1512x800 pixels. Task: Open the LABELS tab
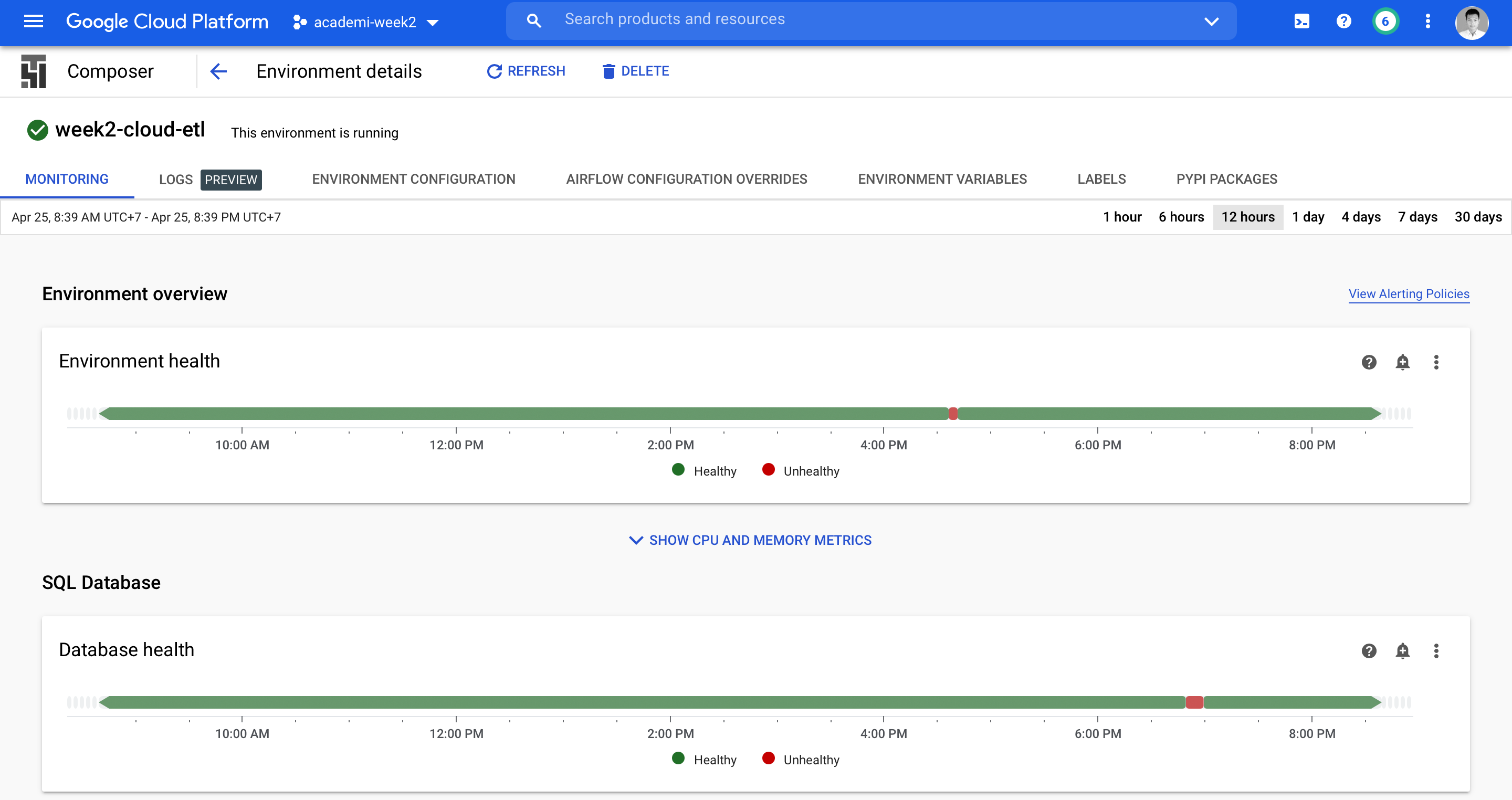pos(1102,179)
